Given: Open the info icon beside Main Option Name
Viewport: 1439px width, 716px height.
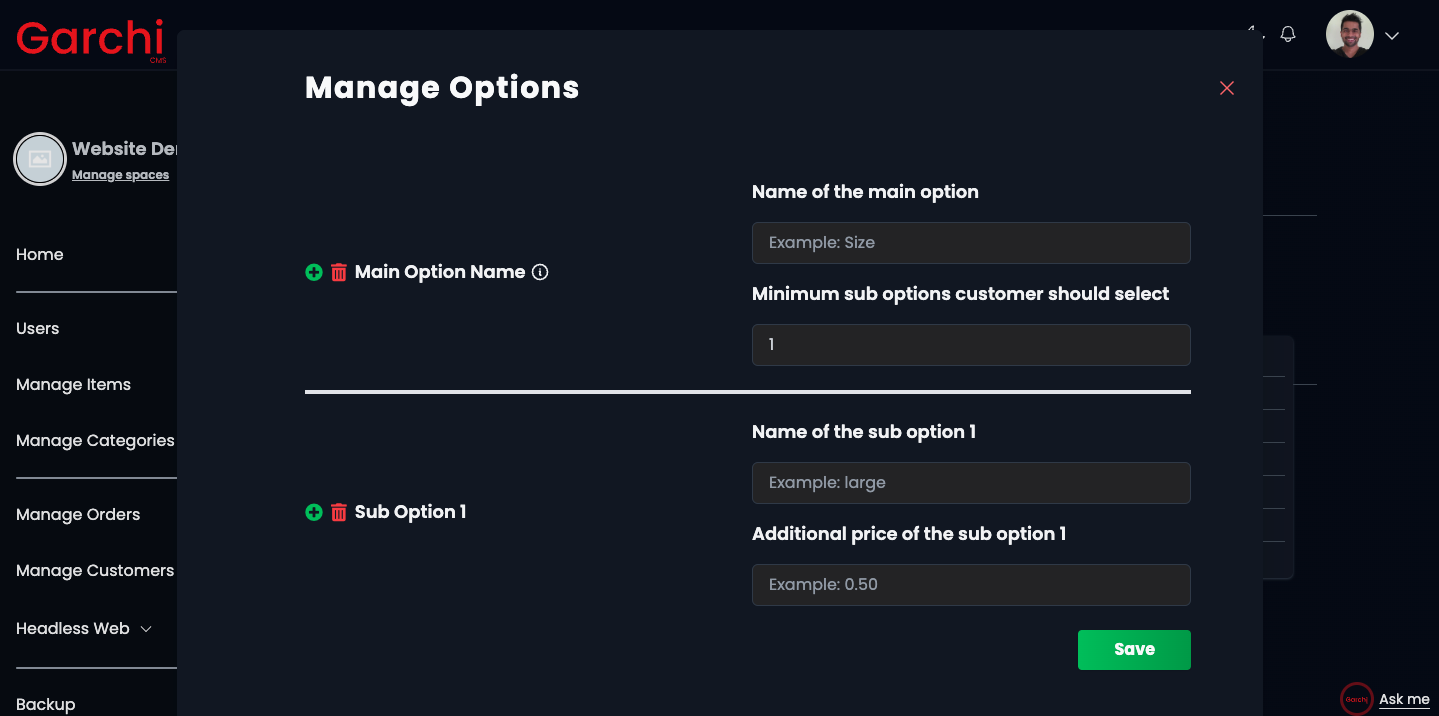Looking at the screenshot, I should [540, 272].
